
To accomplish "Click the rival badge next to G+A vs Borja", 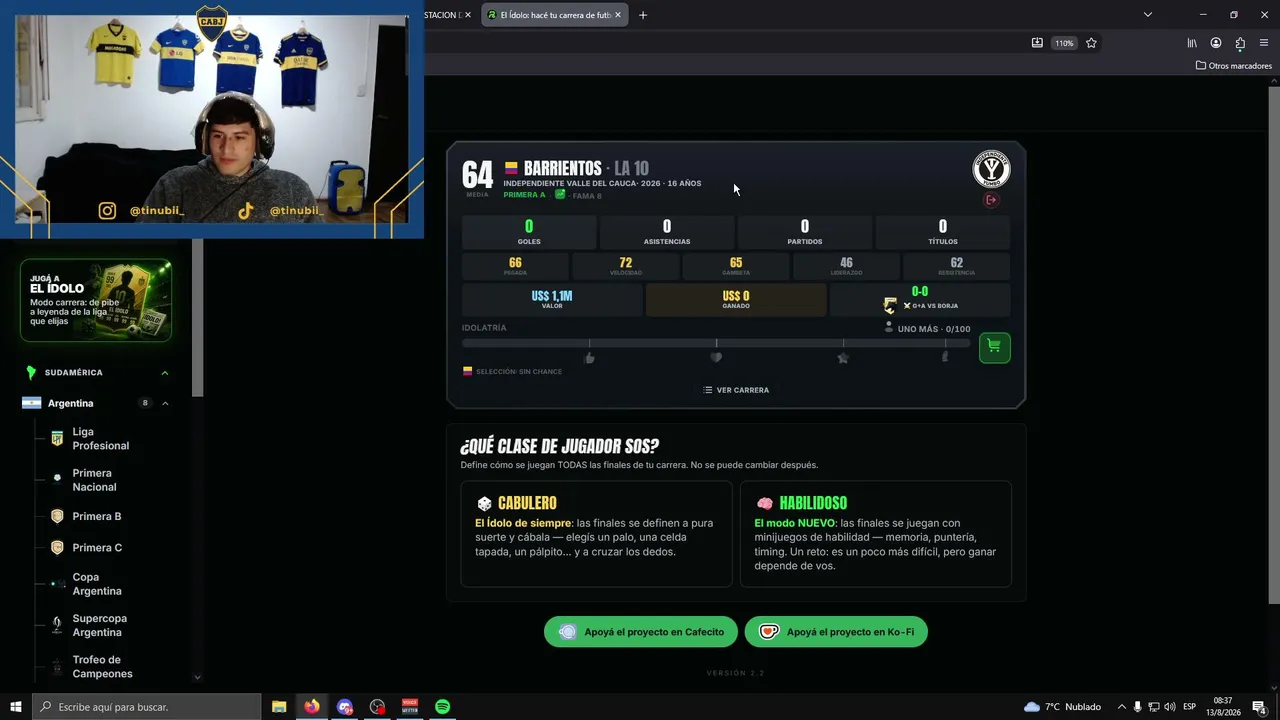I will (889, 305).
